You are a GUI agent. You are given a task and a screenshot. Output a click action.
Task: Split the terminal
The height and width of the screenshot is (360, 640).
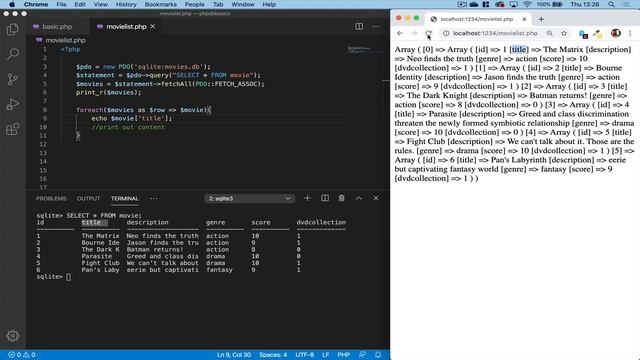click(x=325, y=198)
